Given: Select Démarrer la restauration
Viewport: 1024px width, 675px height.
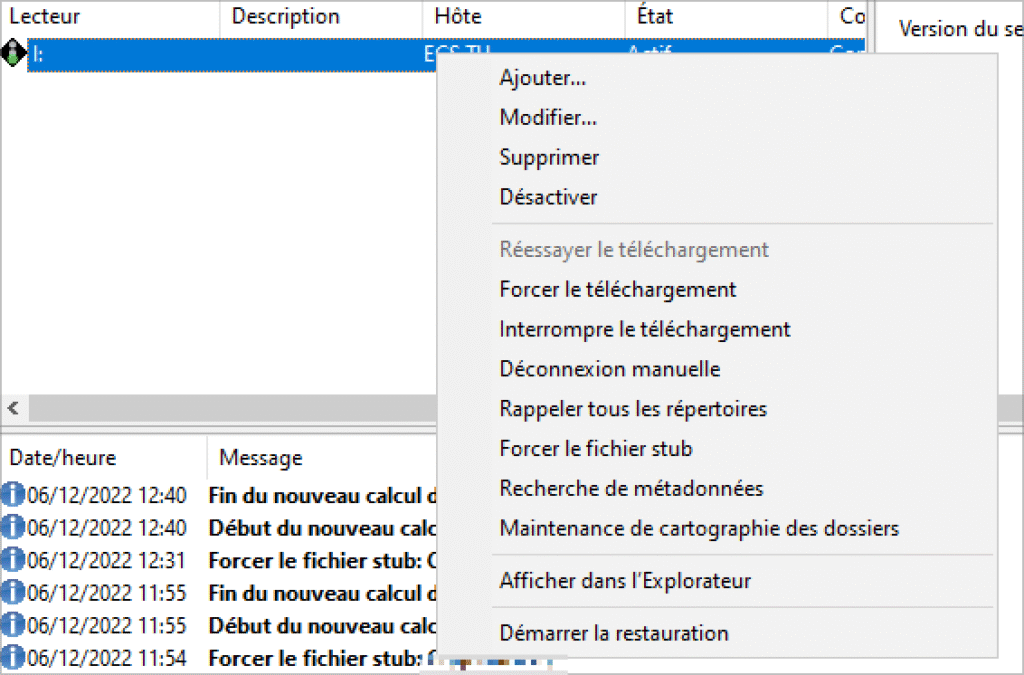Looking at the screenshot, I should [614, 634].
